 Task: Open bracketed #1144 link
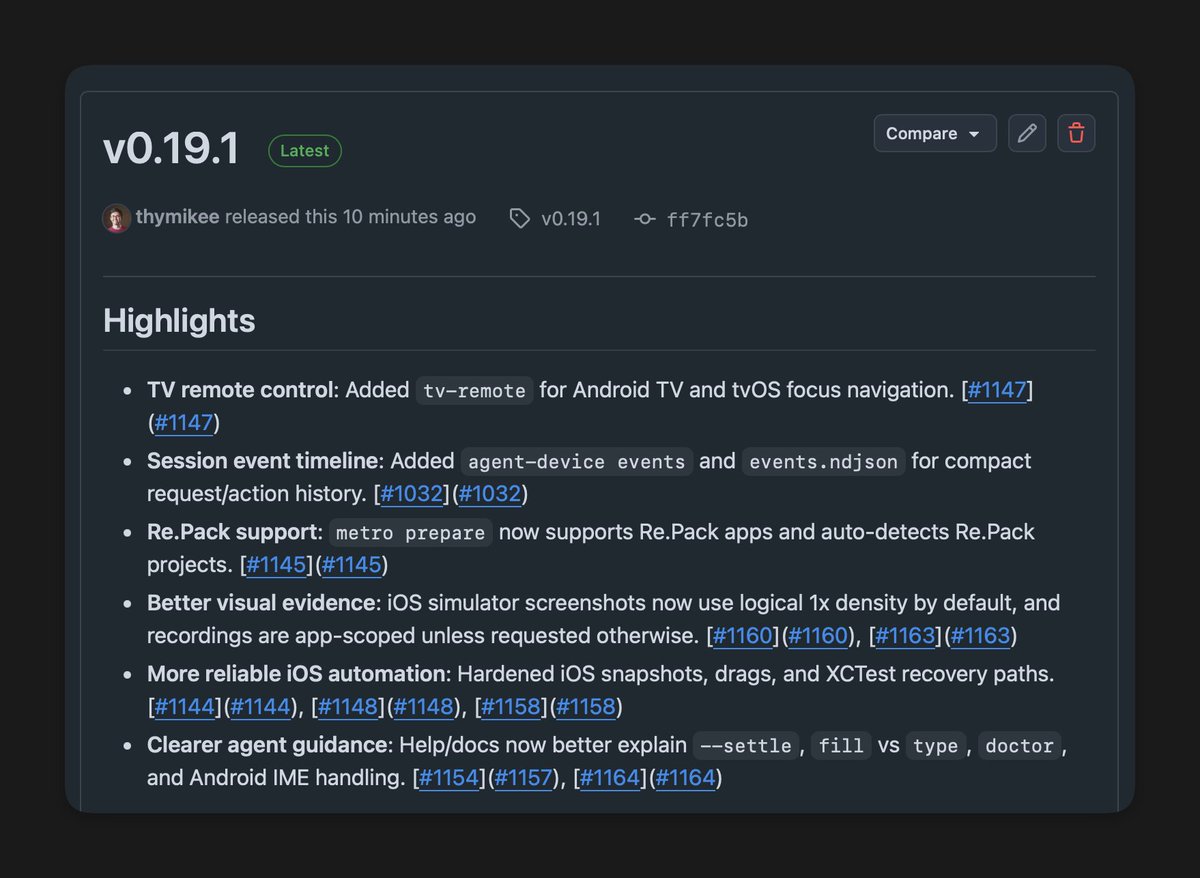184,706
